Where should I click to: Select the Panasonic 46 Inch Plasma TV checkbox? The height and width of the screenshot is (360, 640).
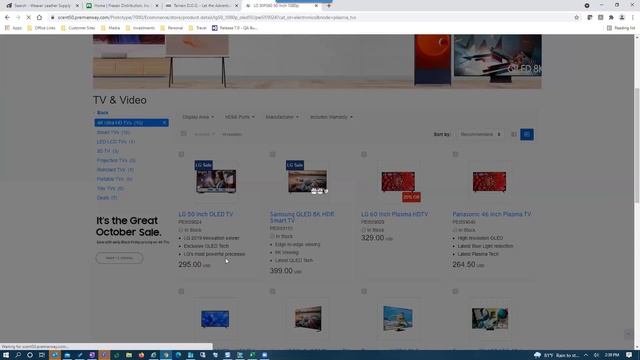456,154
